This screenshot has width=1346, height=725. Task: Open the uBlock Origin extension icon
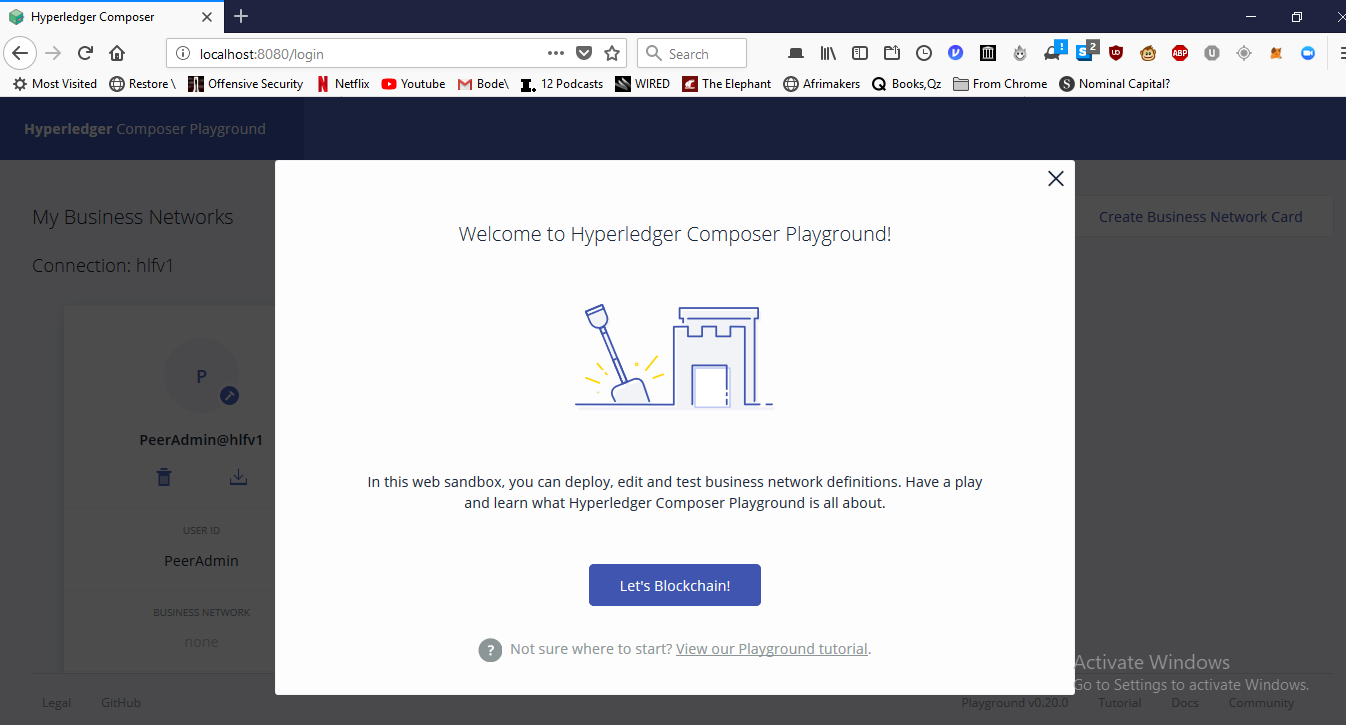[1116, 52]
